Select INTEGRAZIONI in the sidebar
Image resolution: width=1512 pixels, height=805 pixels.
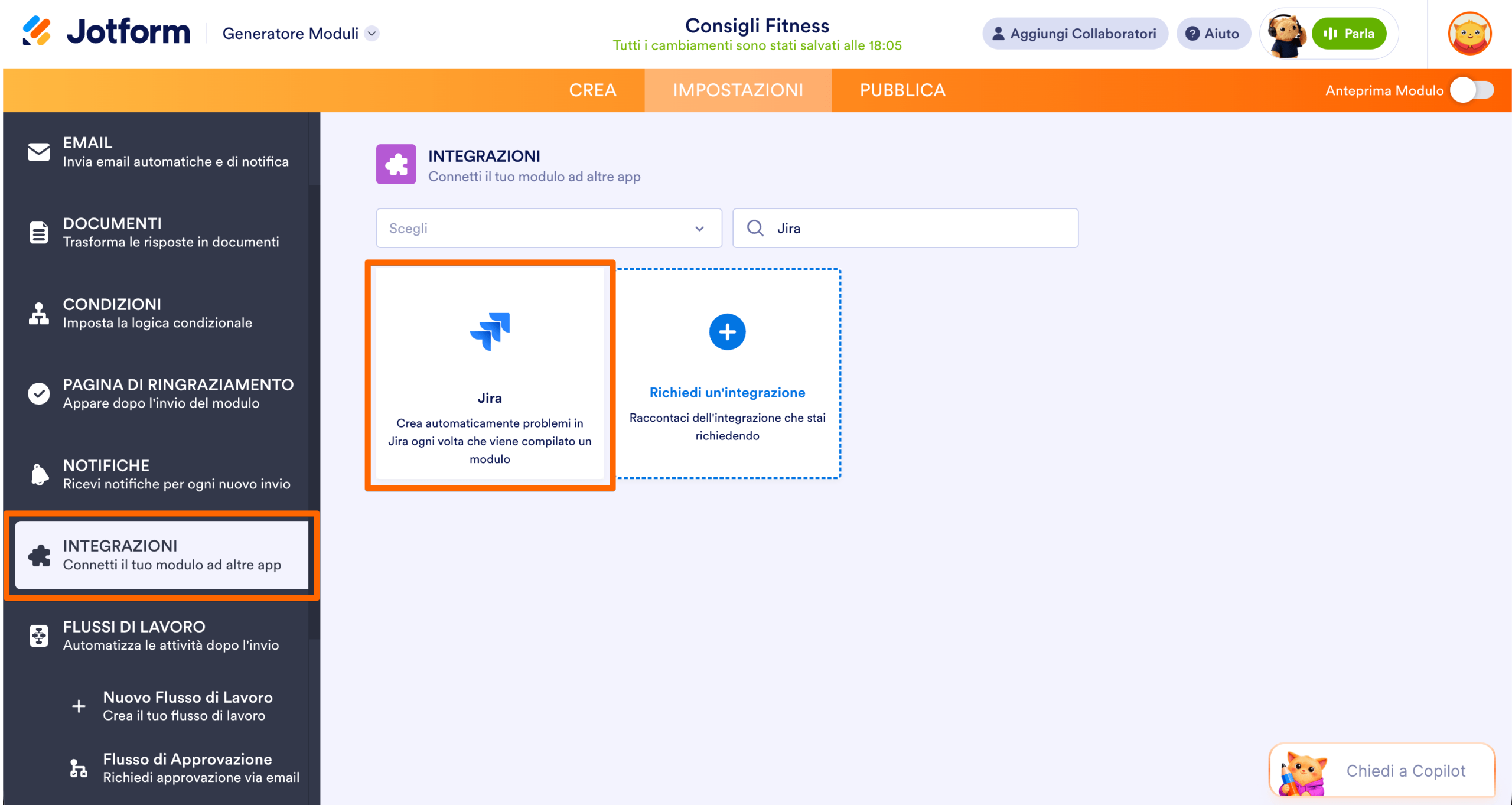(162, 555)
